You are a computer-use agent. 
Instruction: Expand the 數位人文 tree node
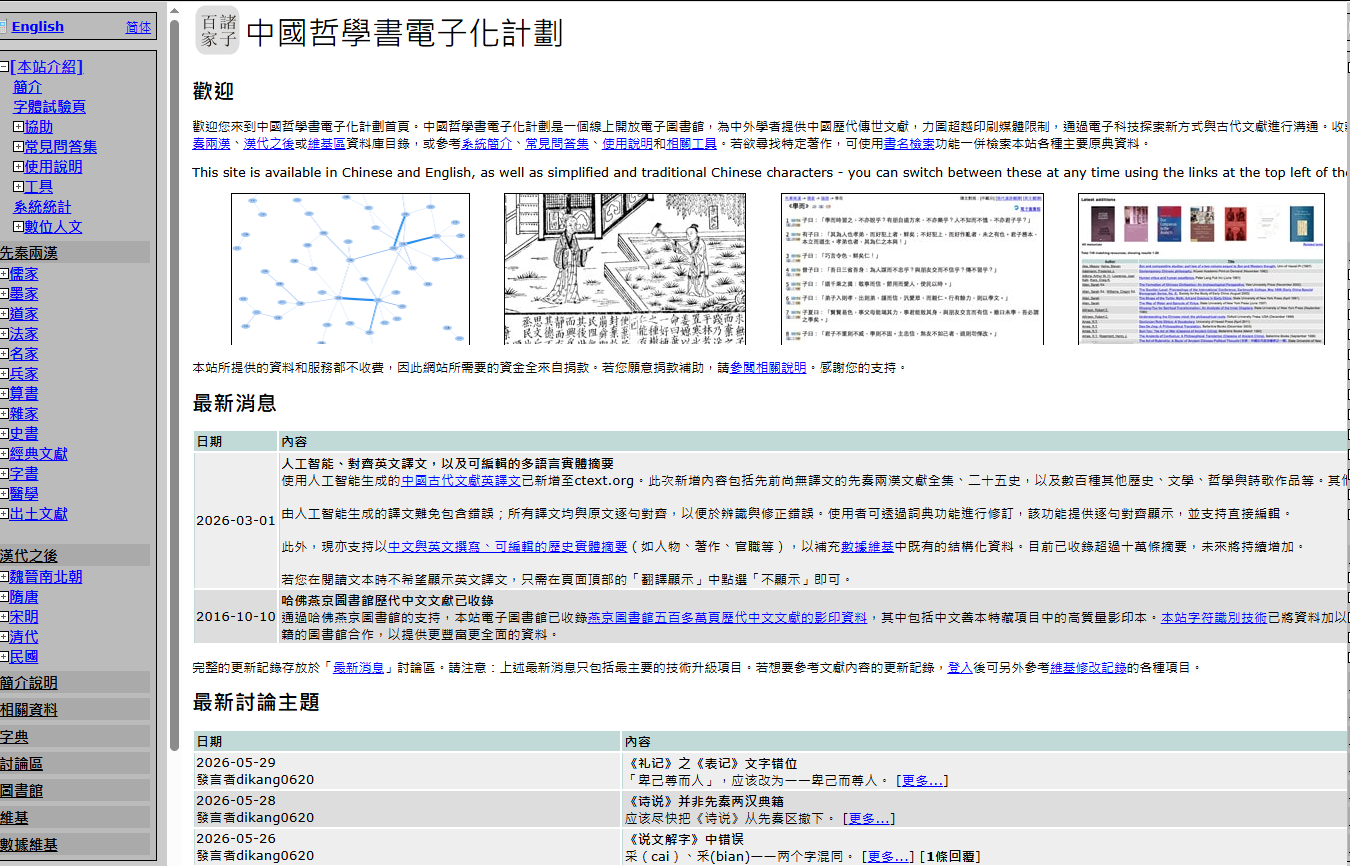coord(18,227)
